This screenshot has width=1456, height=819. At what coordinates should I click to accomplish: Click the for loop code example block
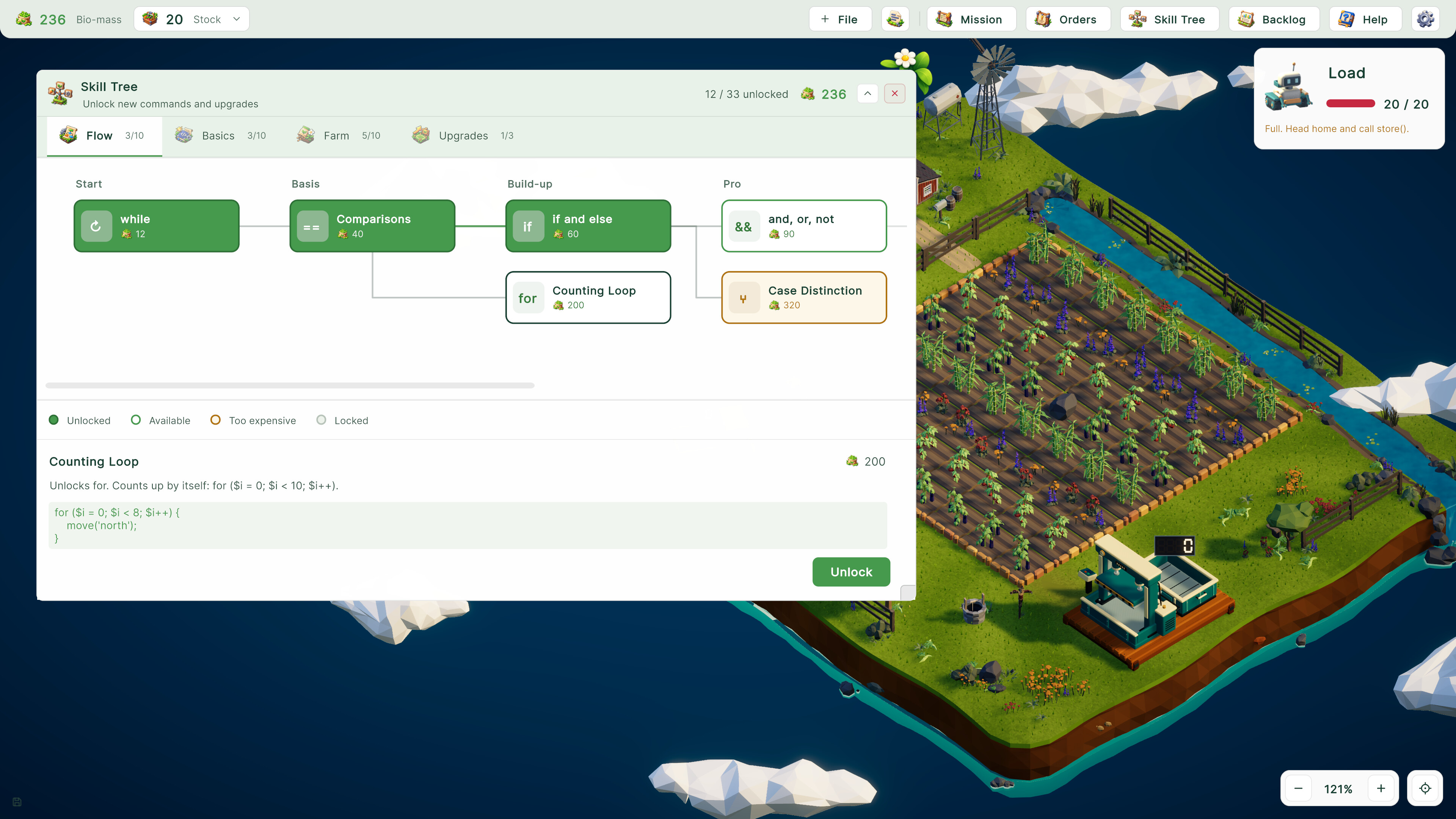pos(468,526)
